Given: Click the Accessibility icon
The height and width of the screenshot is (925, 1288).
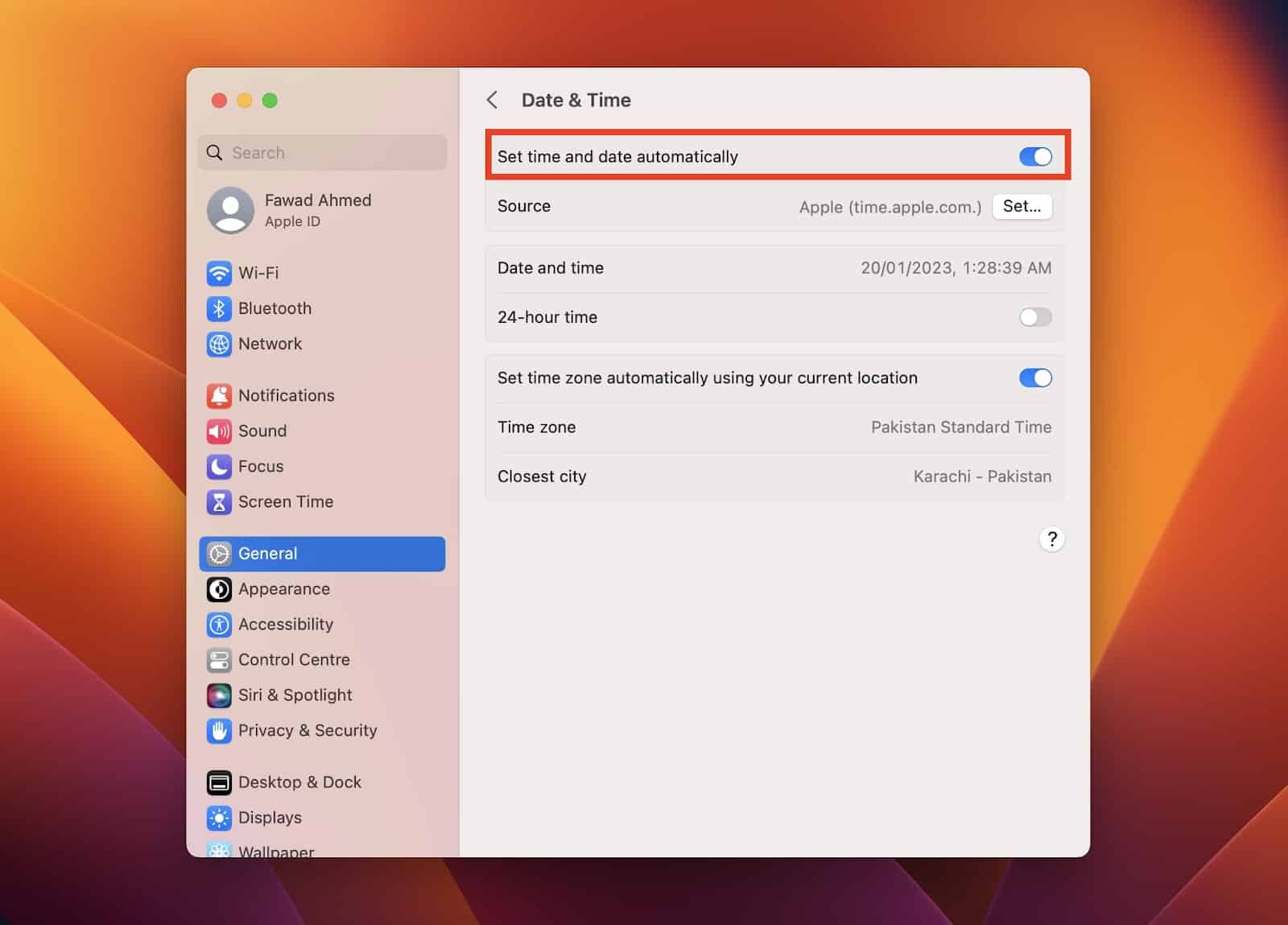Looking at the screenshot, I should click(x=219, y=625).
